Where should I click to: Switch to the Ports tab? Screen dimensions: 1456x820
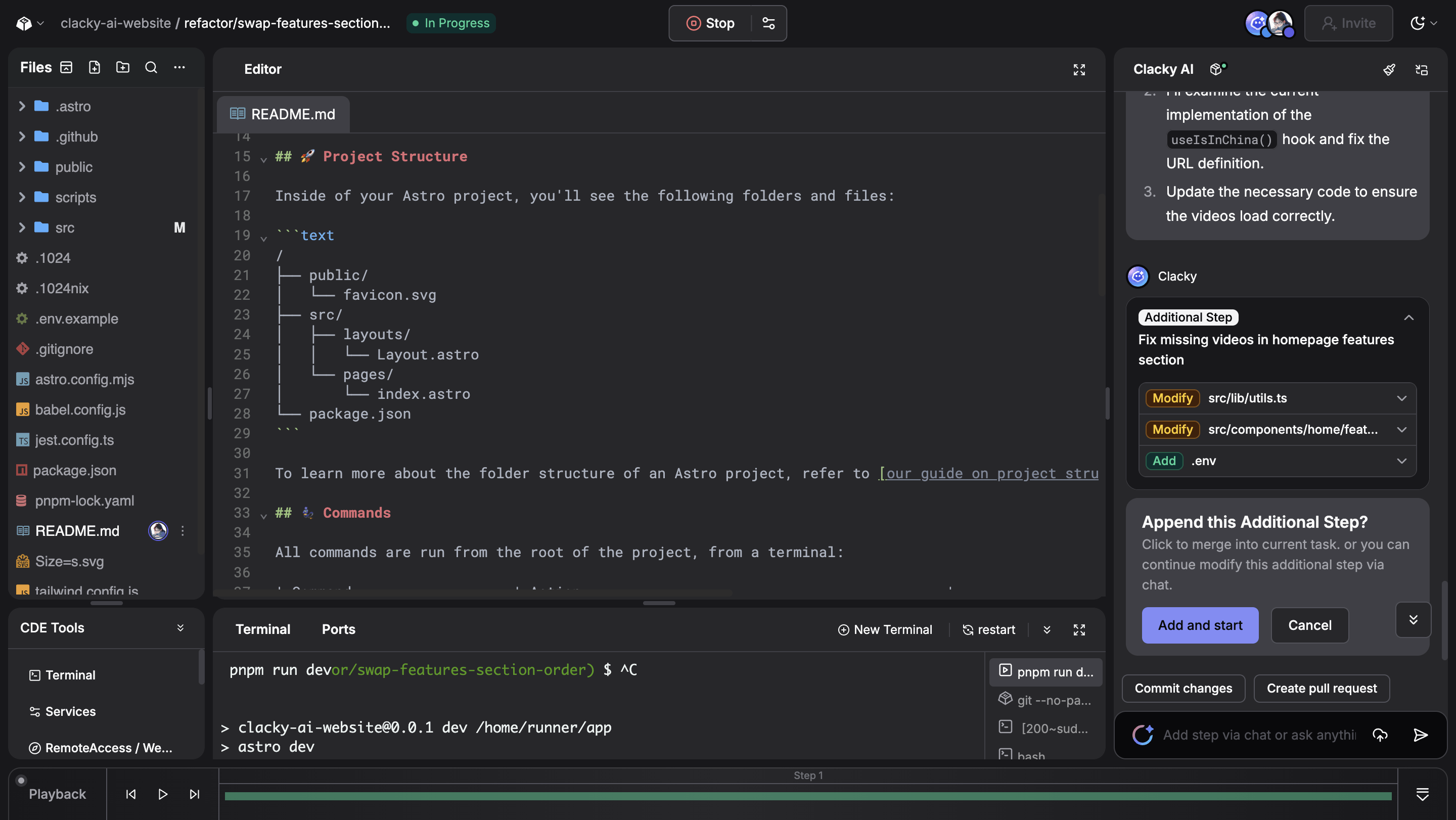(x=339, y=629)
